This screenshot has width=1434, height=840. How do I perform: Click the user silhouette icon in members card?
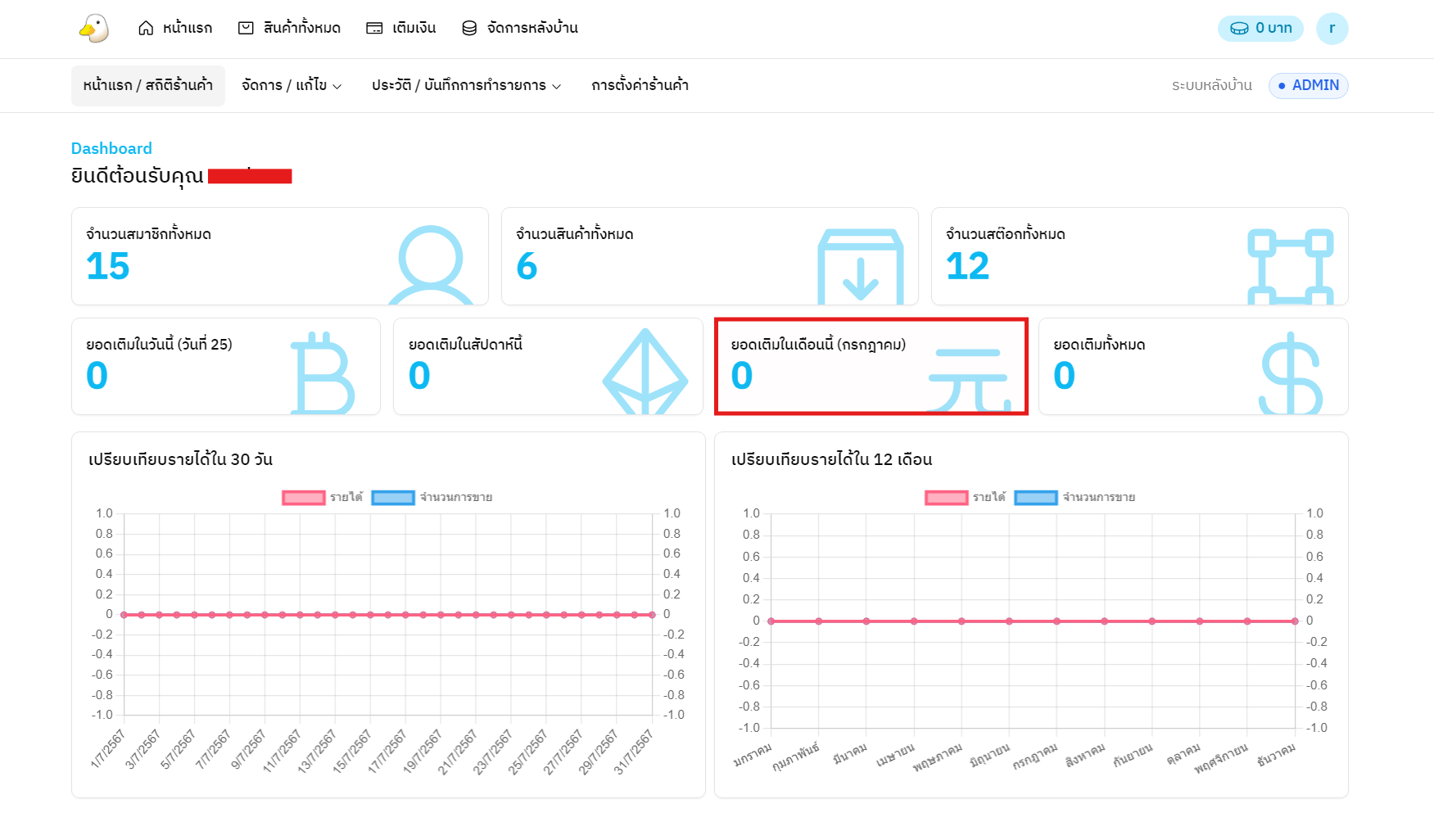pos(431,265)
